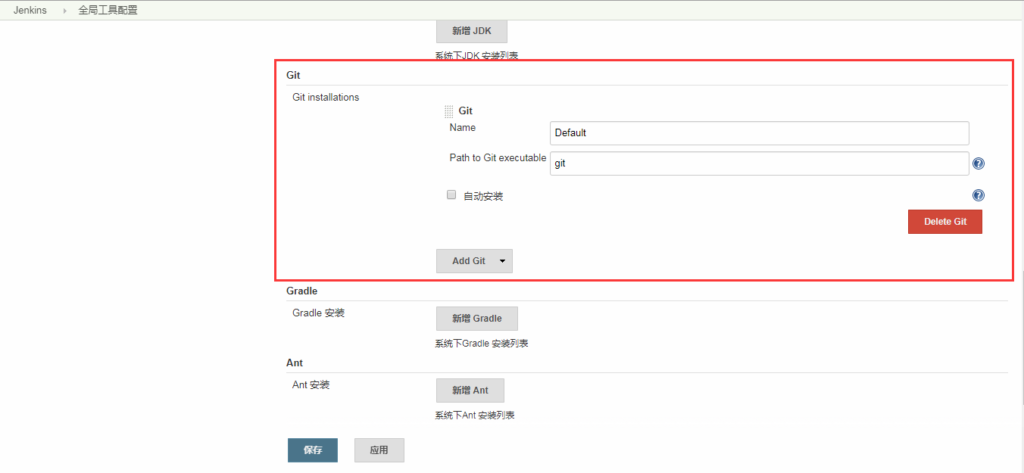This screenshot has height=473, width=1024.
Task: Go to Jenkins home via breadcrumb
Action: click(x=32, y=10)
